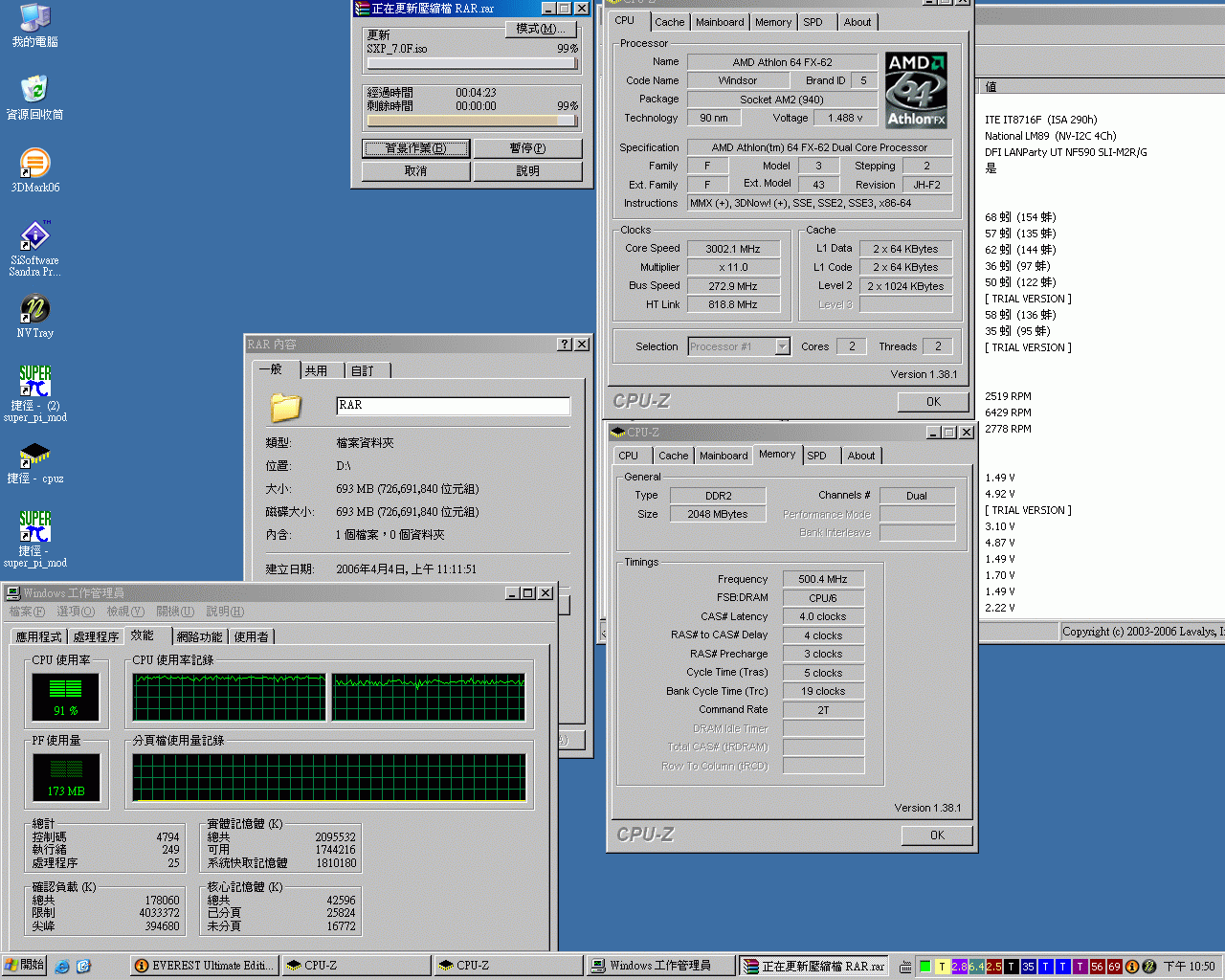Click the help question mark in RAR properties
The width and height of the screenshot is (1225, 980).
coord(565,345)
